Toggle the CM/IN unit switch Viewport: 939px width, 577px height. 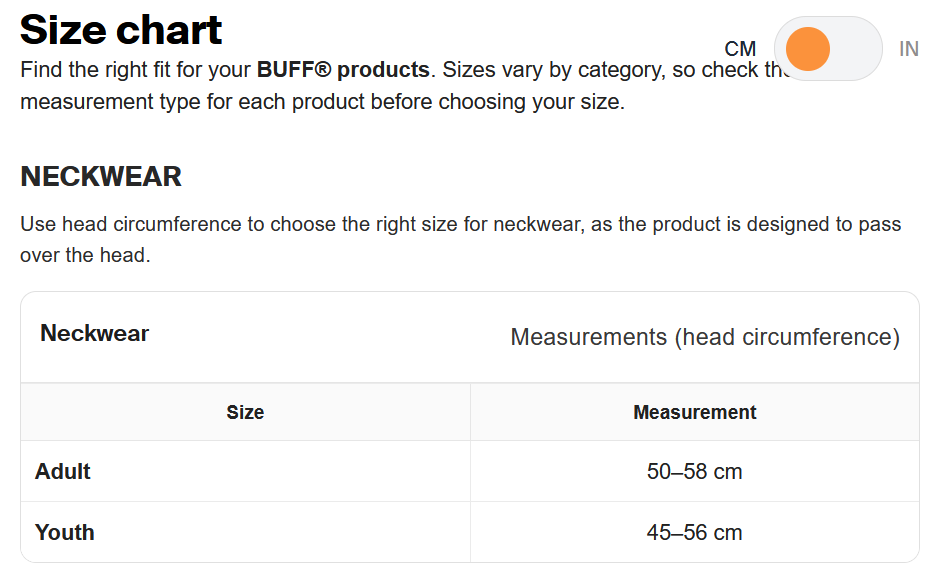pyautogui.click(x=828, y=48)
